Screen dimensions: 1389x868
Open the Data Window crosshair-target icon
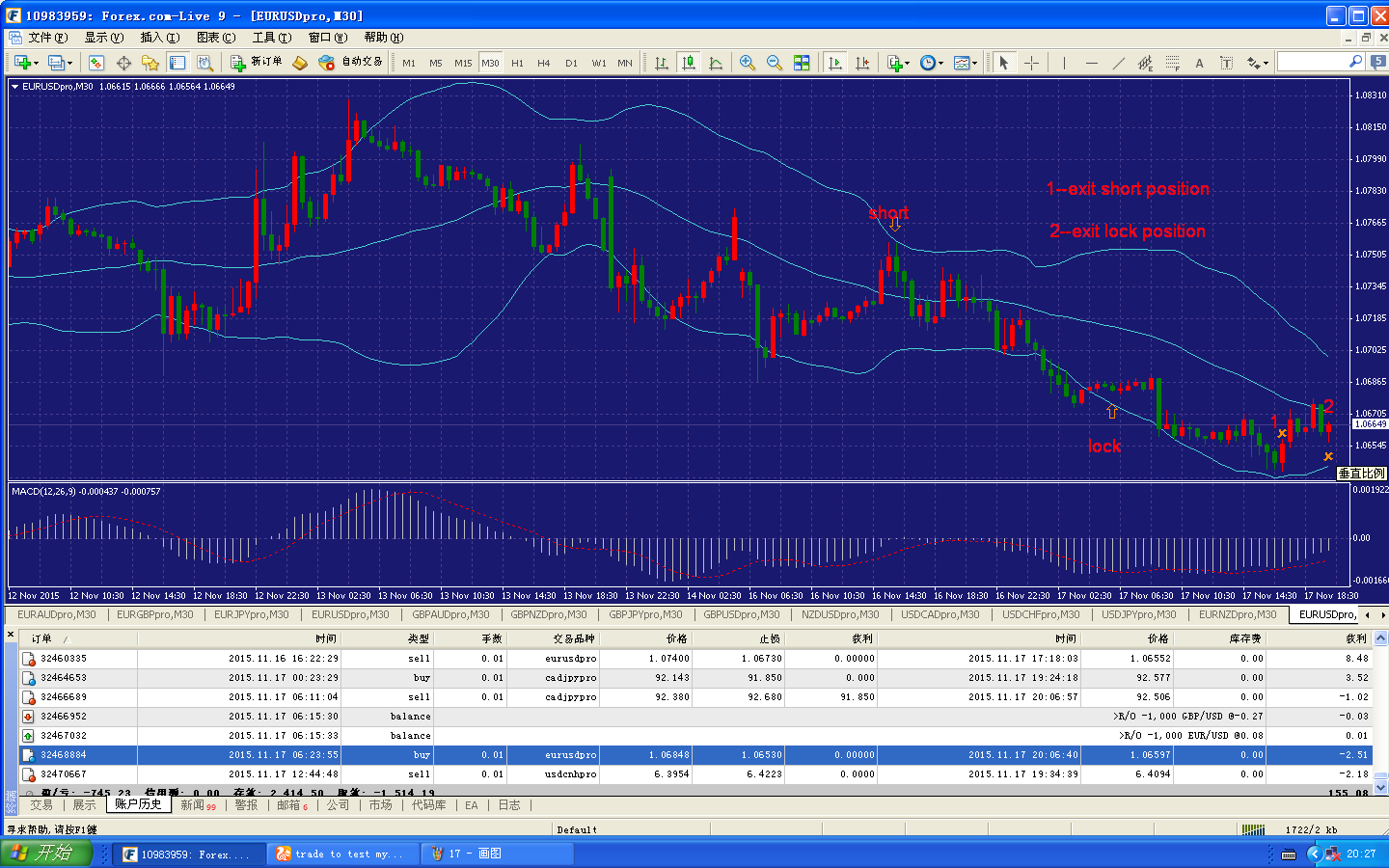tap(123, 63)
